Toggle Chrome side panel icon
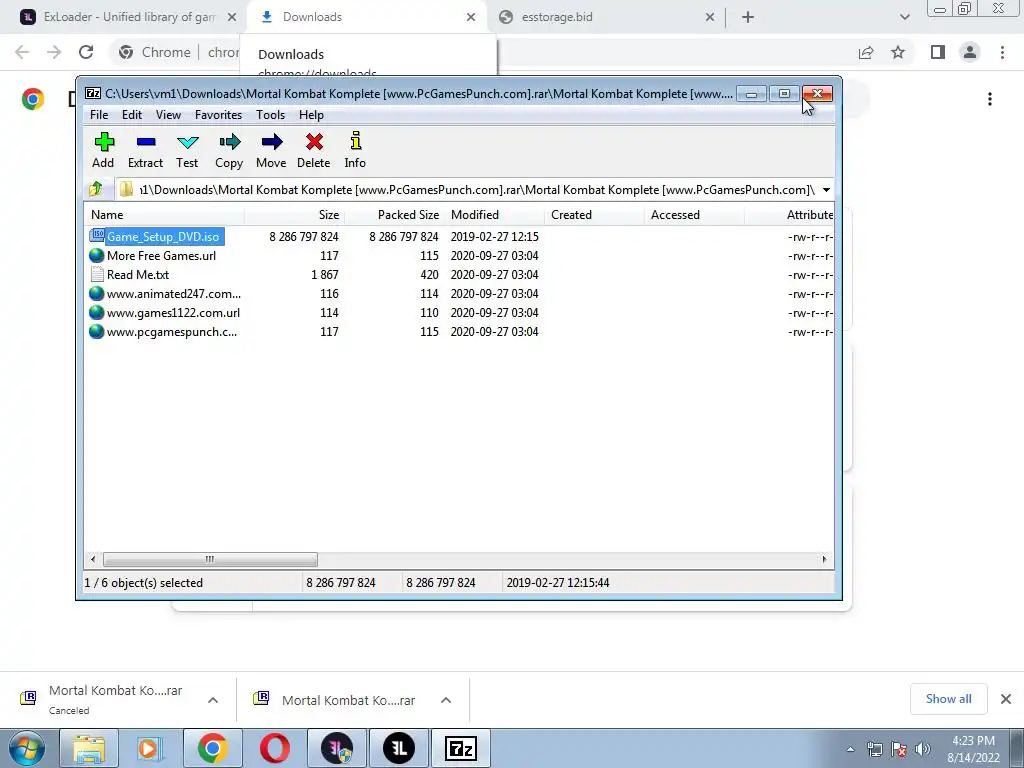The width and height of the screenshot is (1024, 768). tap(938, 52)
